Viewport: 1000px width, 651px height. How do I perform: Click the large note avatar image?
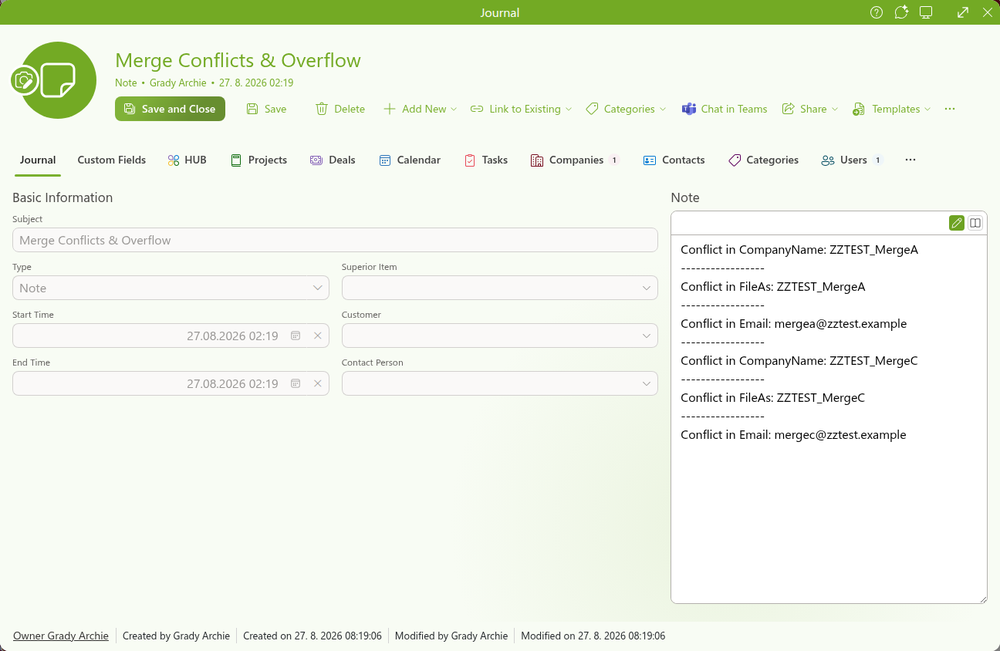click(59, 80)
